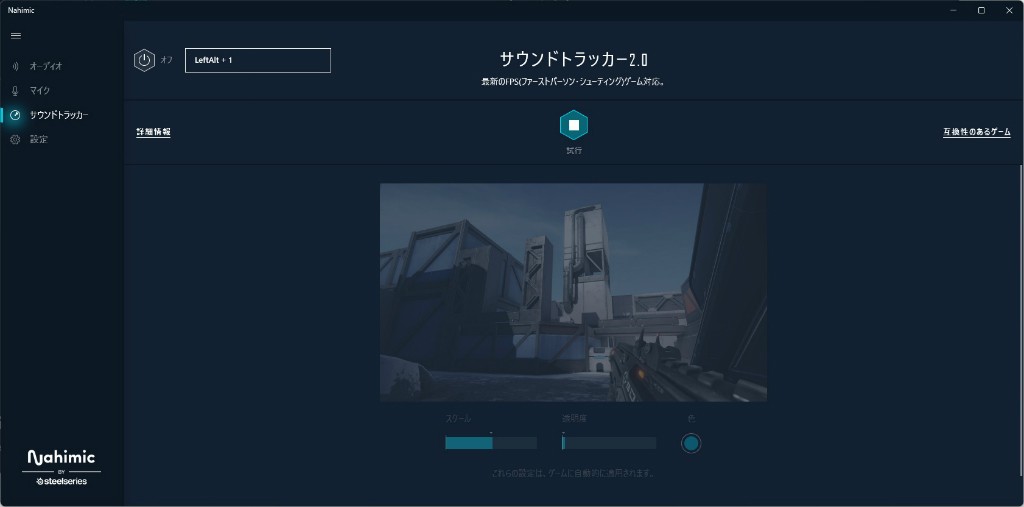This screenshot has height=507, width=1024.
Task: Open the マイク microphone section
Action: pyautogui.click(x=39, y=91)
